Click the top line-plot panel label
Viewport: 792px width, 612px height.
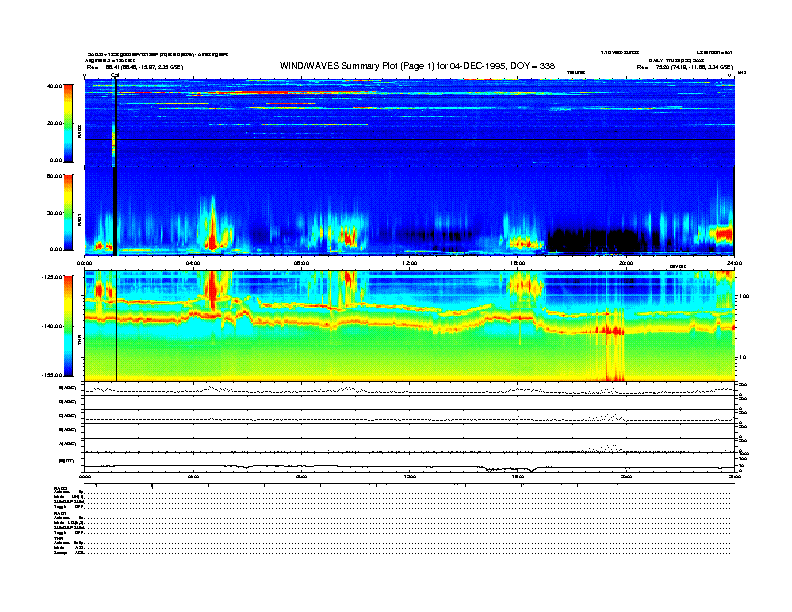[67, 388]
